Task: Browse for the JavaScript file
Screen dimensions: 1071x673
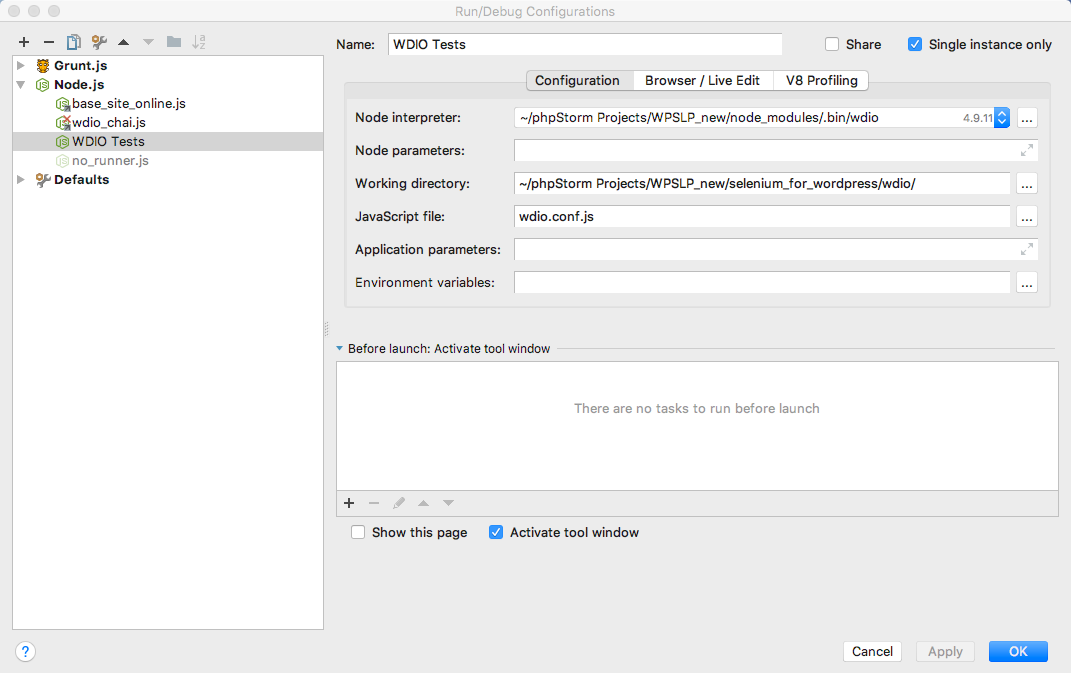Action: pyautogui.click(x=1026, y=217)
